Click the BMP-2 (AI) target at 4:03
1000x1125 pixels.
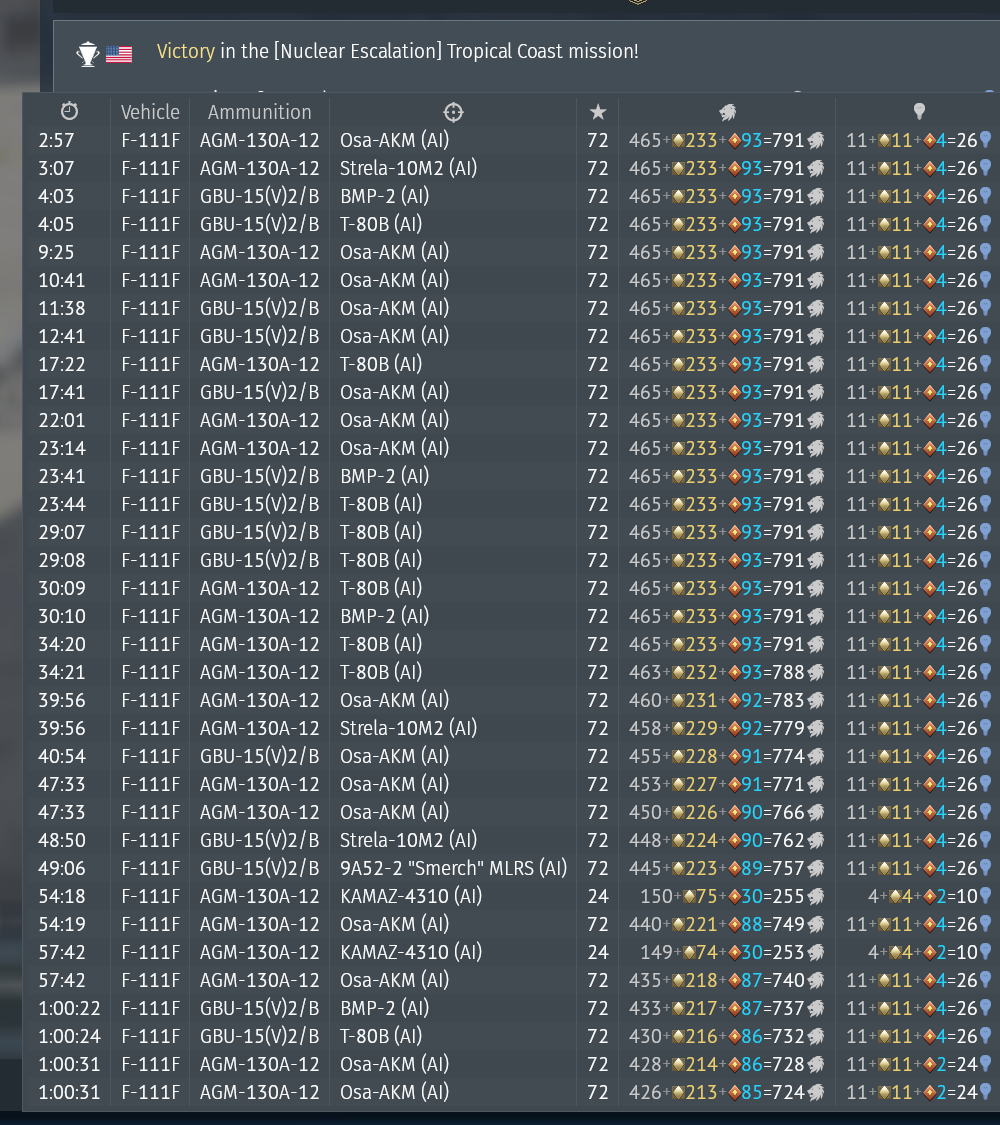(x=384, y=196)
